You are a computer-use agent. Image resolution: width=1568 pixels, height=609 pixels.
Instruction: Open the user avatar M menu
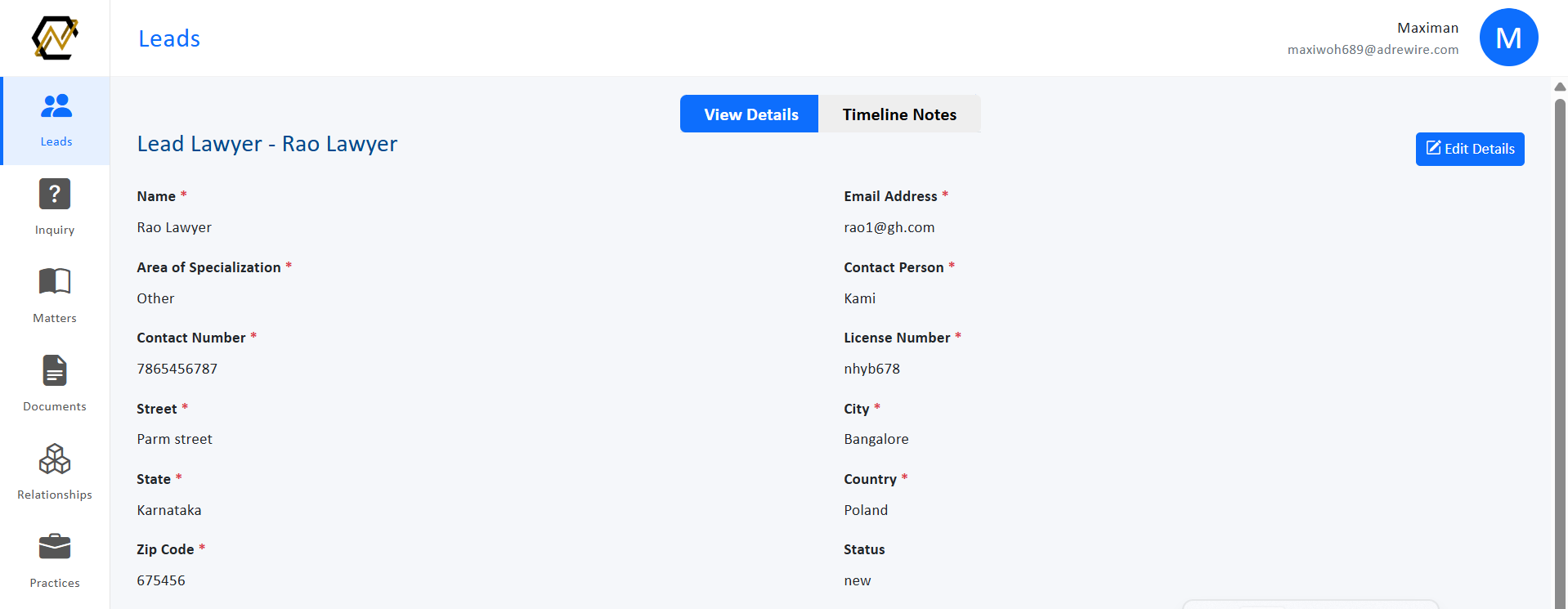[x=1508, y=38]
